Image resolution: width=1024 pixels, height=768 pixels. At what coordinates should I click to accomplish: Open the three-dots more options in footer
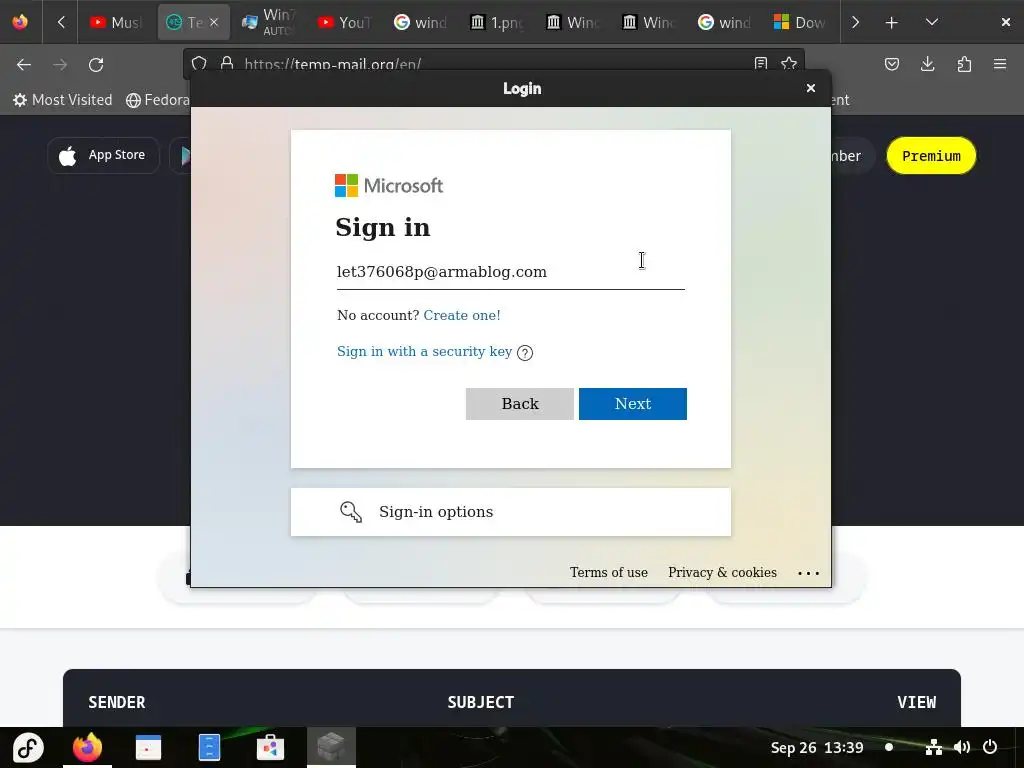point(808,573)
